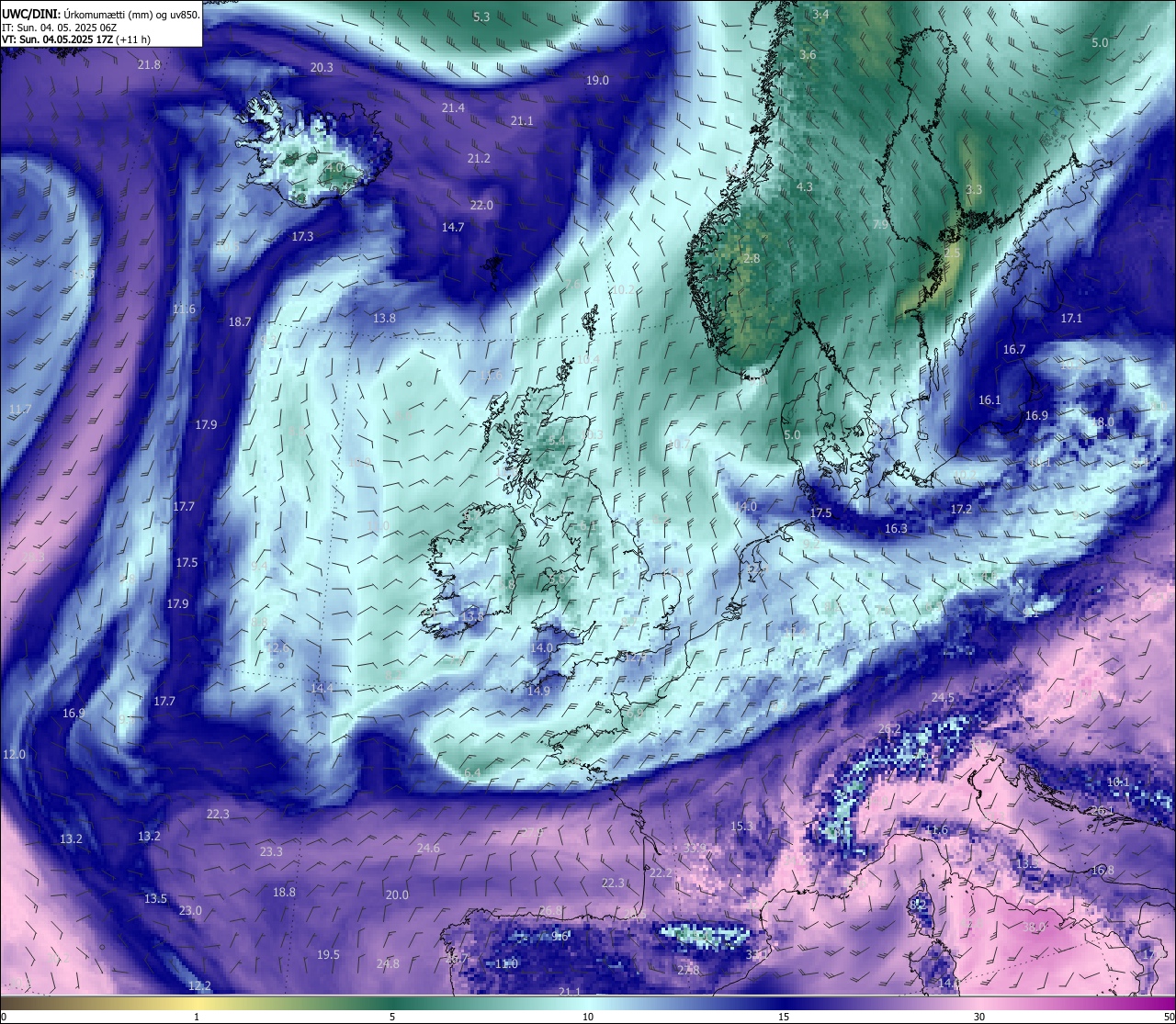This screenshot has width=1176, height=1024.
Task: Click the 50 tick on the color scale
Action: pos(1169,1017)
